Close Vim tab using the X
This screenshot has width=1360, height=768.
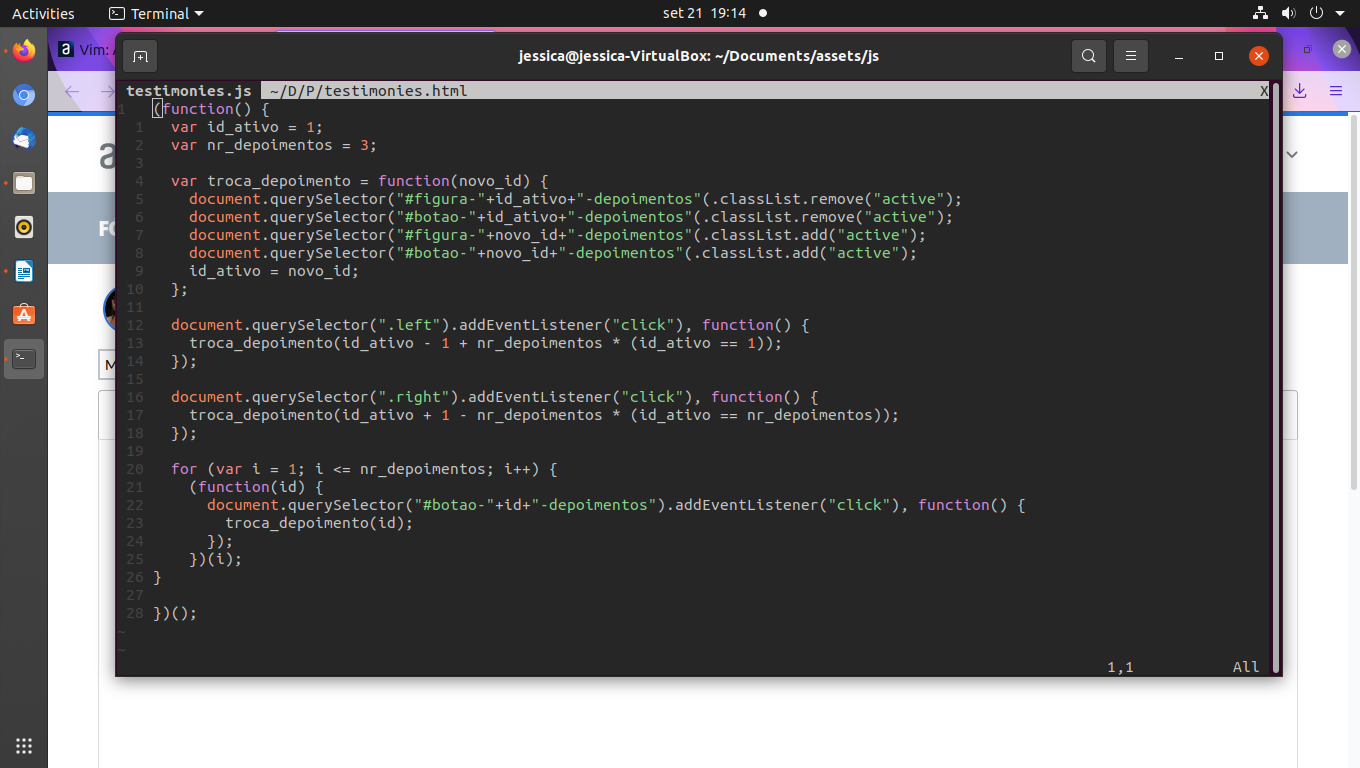(x=1264, y=91)
